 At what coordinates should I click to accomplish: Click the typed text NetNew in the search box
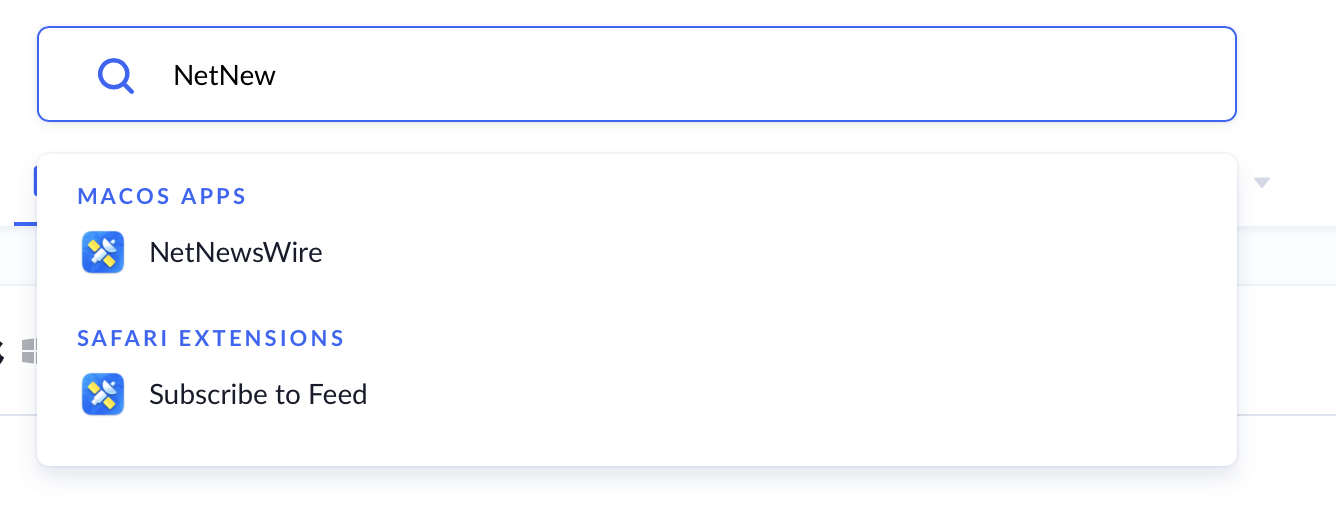click(x=225, y=75)
